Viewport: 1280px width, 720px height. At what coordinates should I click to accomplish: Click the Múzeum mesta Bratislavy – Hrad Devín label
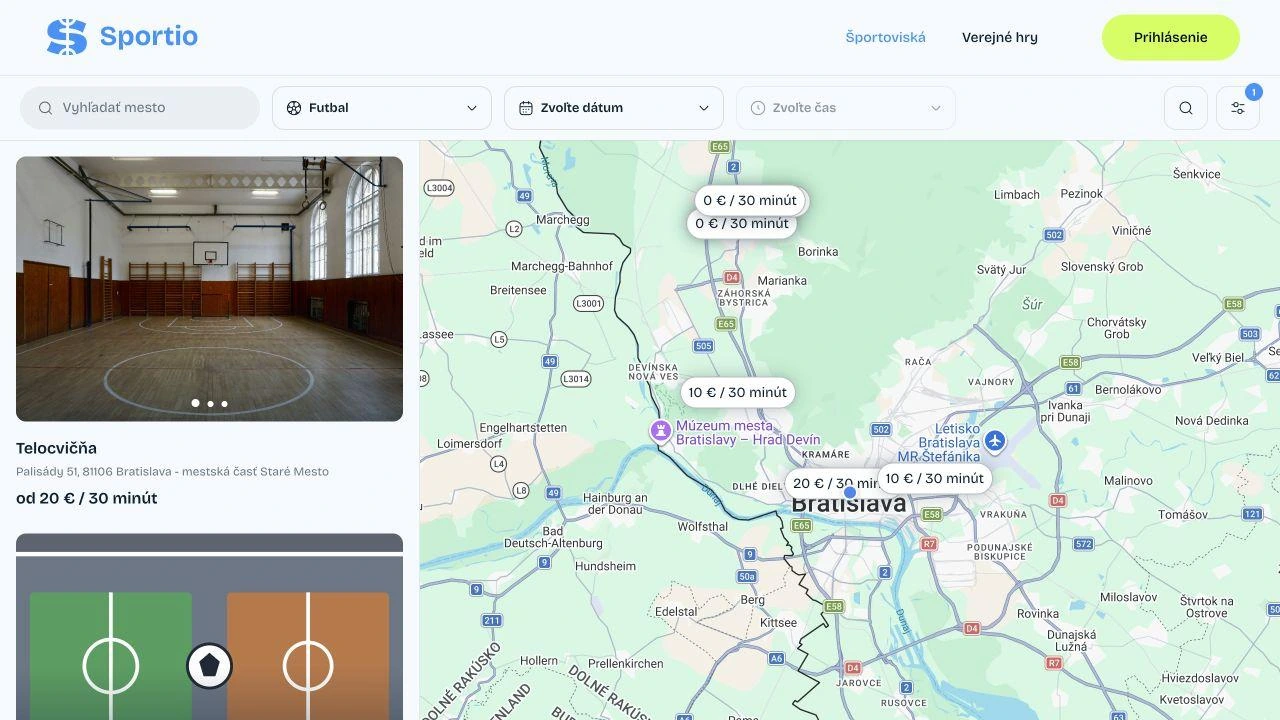tap(748, 433)
